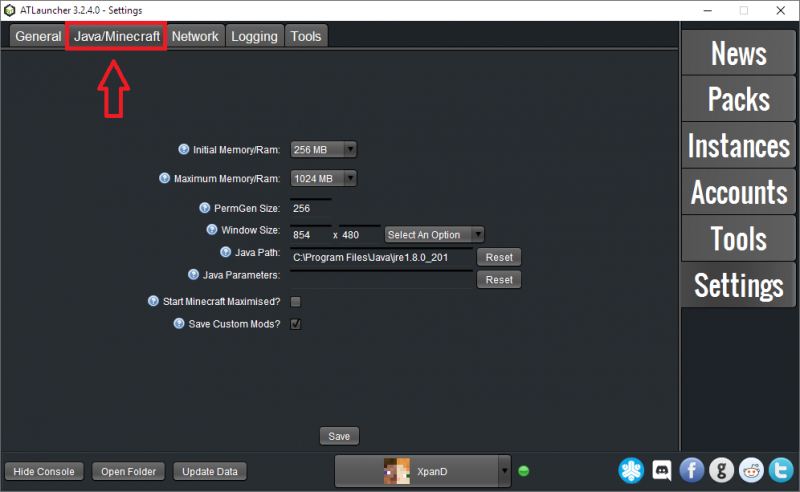Image resolution: width=800 pixels, height=492 pixels.
Task: Open the Packs section
Action: pos(738,99)
